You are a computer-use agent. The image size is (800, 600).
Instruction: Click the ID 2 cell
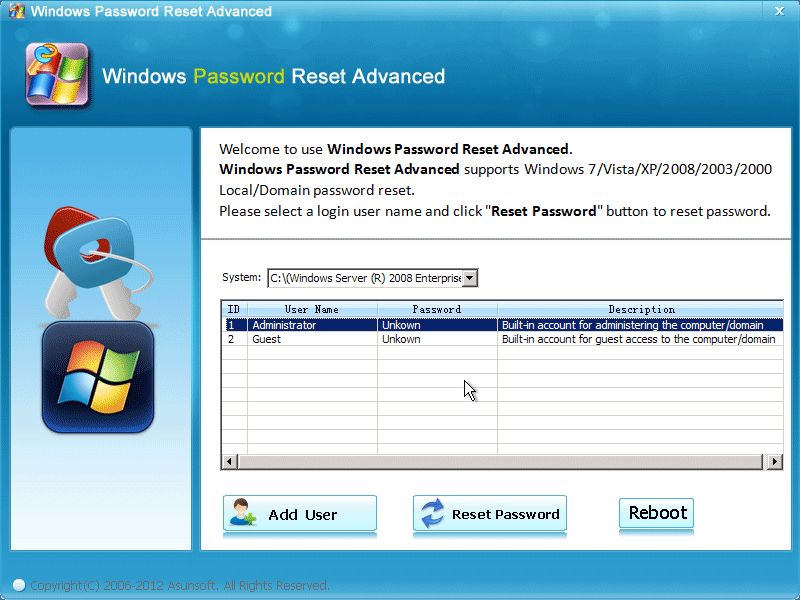pyautogui.click(x=235, y=339)
